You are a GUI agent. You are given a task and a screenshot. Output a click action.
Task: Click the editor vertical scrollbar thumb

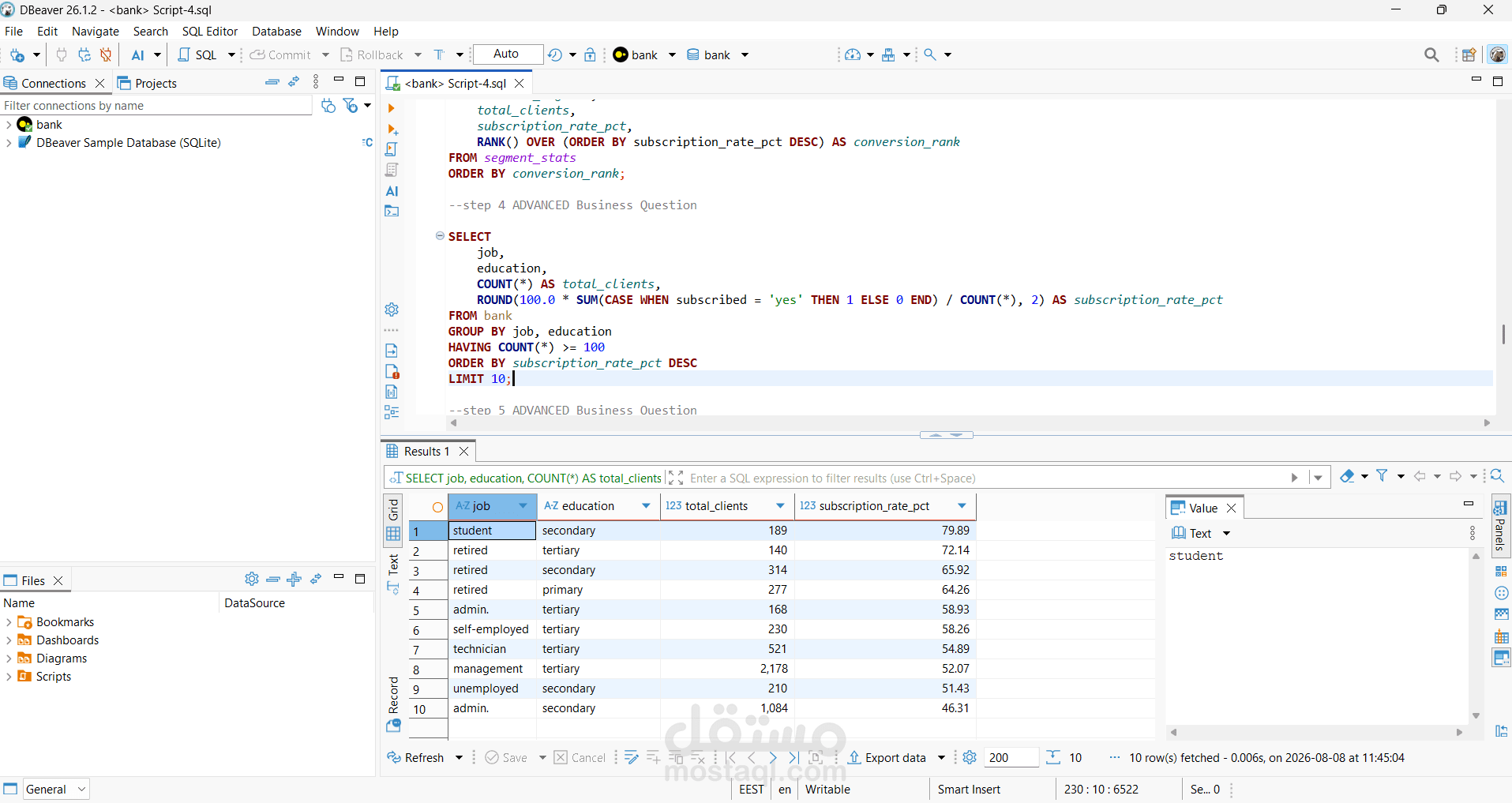[x=1503, y=334]
